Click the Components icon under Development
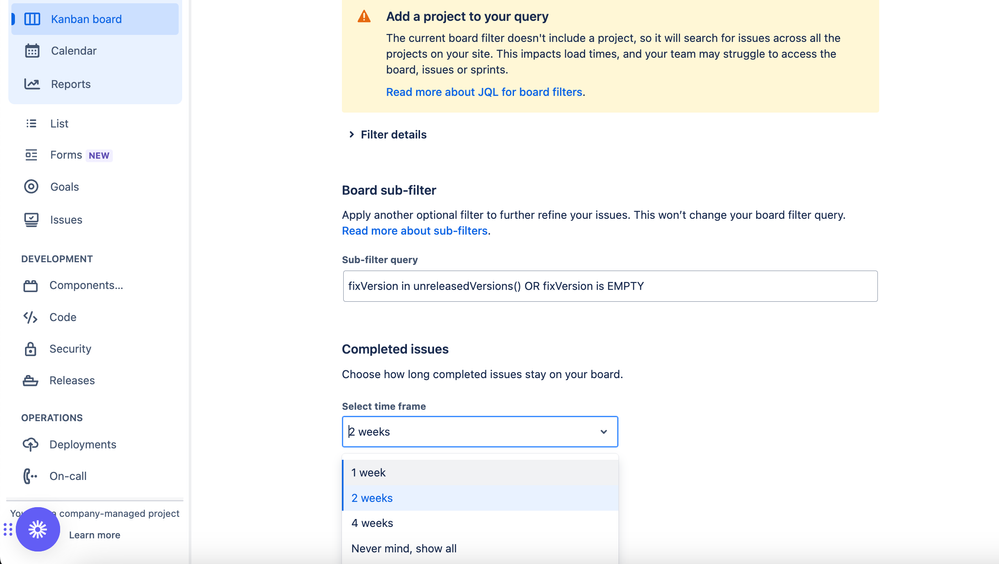This screenshot has height=564, width=999. [x=31, y=286]
